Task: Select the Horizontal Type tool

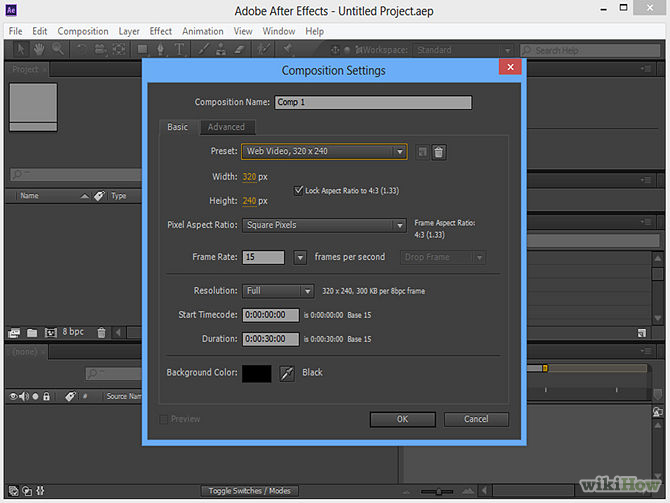Action: click(x=179, y=50)
